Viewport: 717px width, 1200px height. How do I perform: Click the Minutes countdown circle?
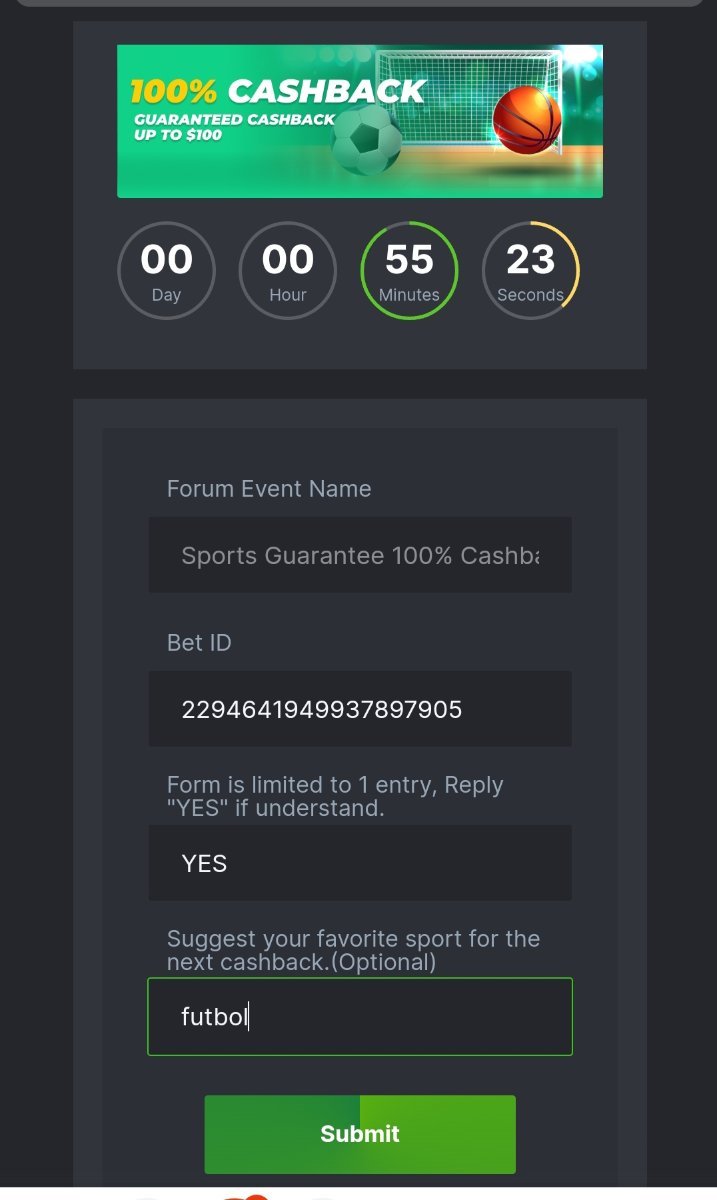point(409,271)
